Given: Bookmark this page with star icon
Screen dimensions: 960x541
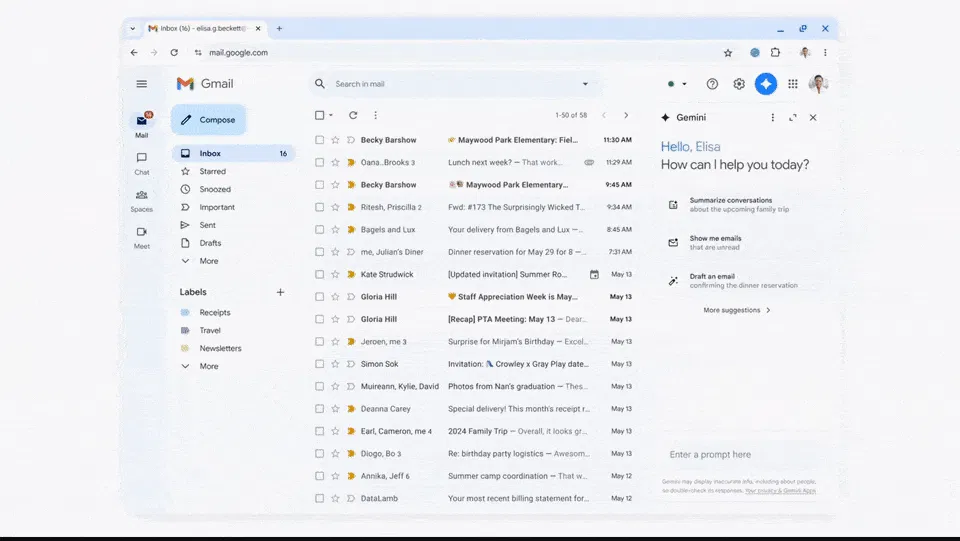Looking at the screenshot, I should pyautogui.click(x=728, y=53).
